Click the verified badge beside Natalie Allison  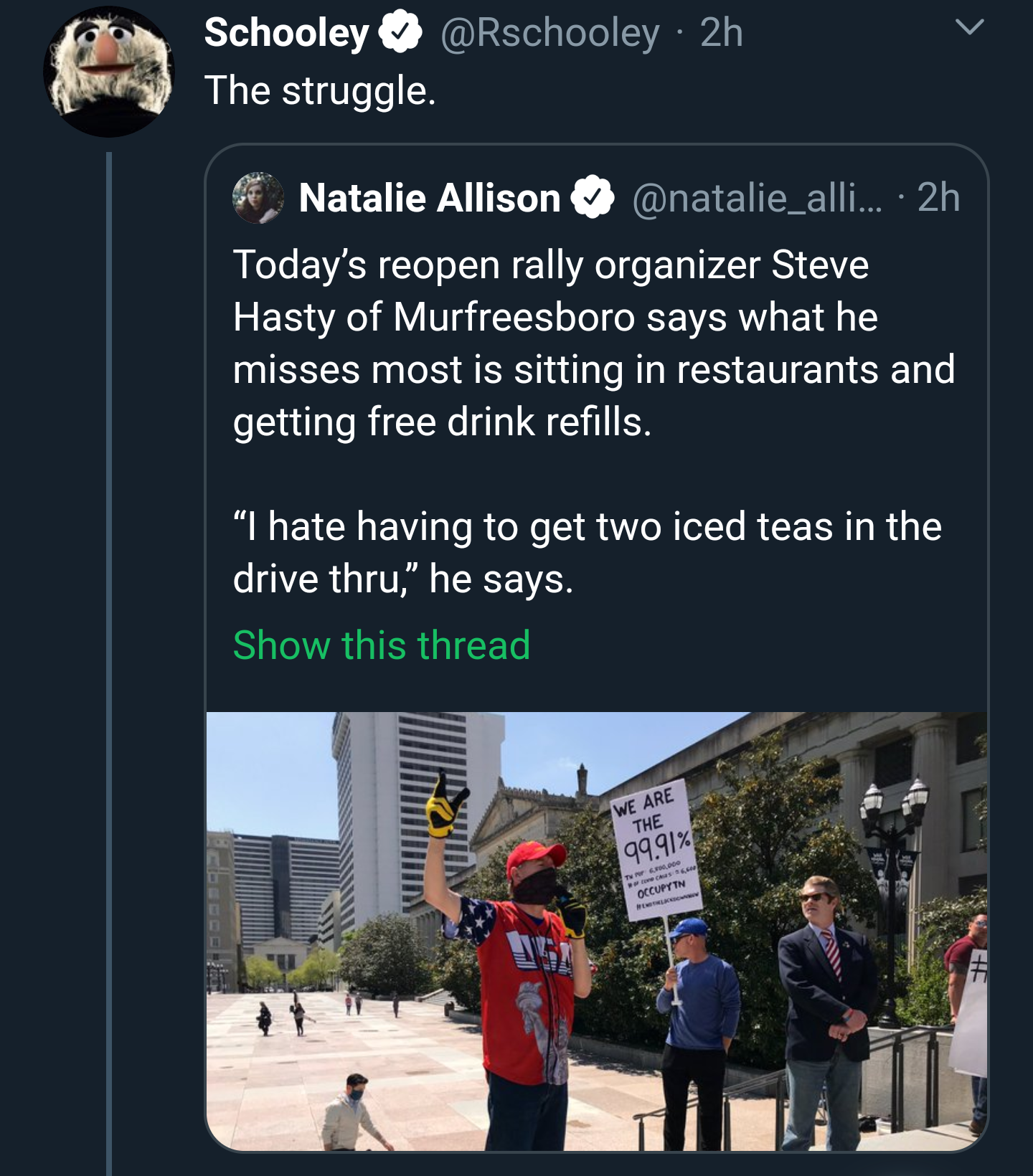[593, 198]
